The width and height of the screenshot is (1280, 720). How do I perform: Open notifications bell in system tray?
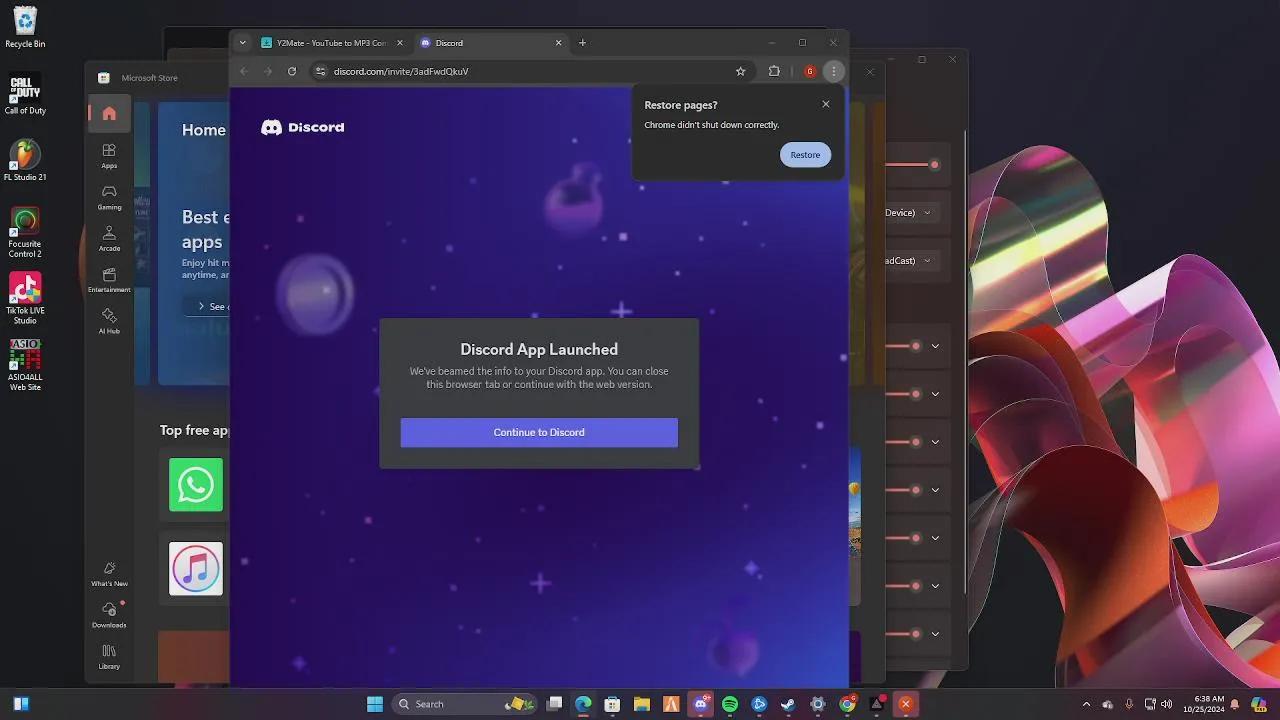pyautogui.click(x=1235, y=704)
